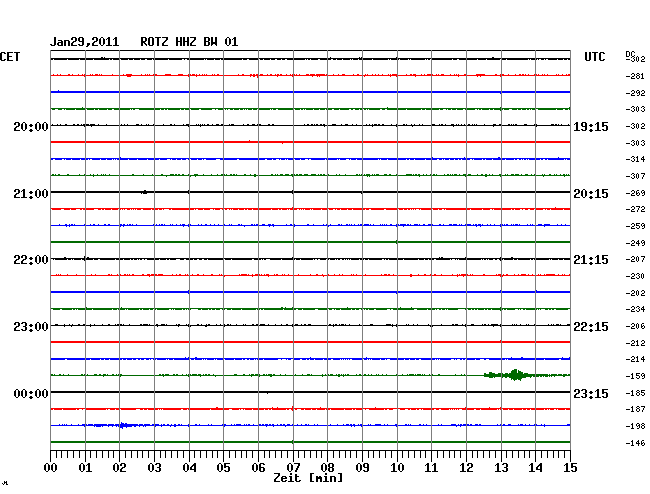Click the minute-axis tick label 09
This screenshot has width=650, height=494.
click(x=362, y=468)
